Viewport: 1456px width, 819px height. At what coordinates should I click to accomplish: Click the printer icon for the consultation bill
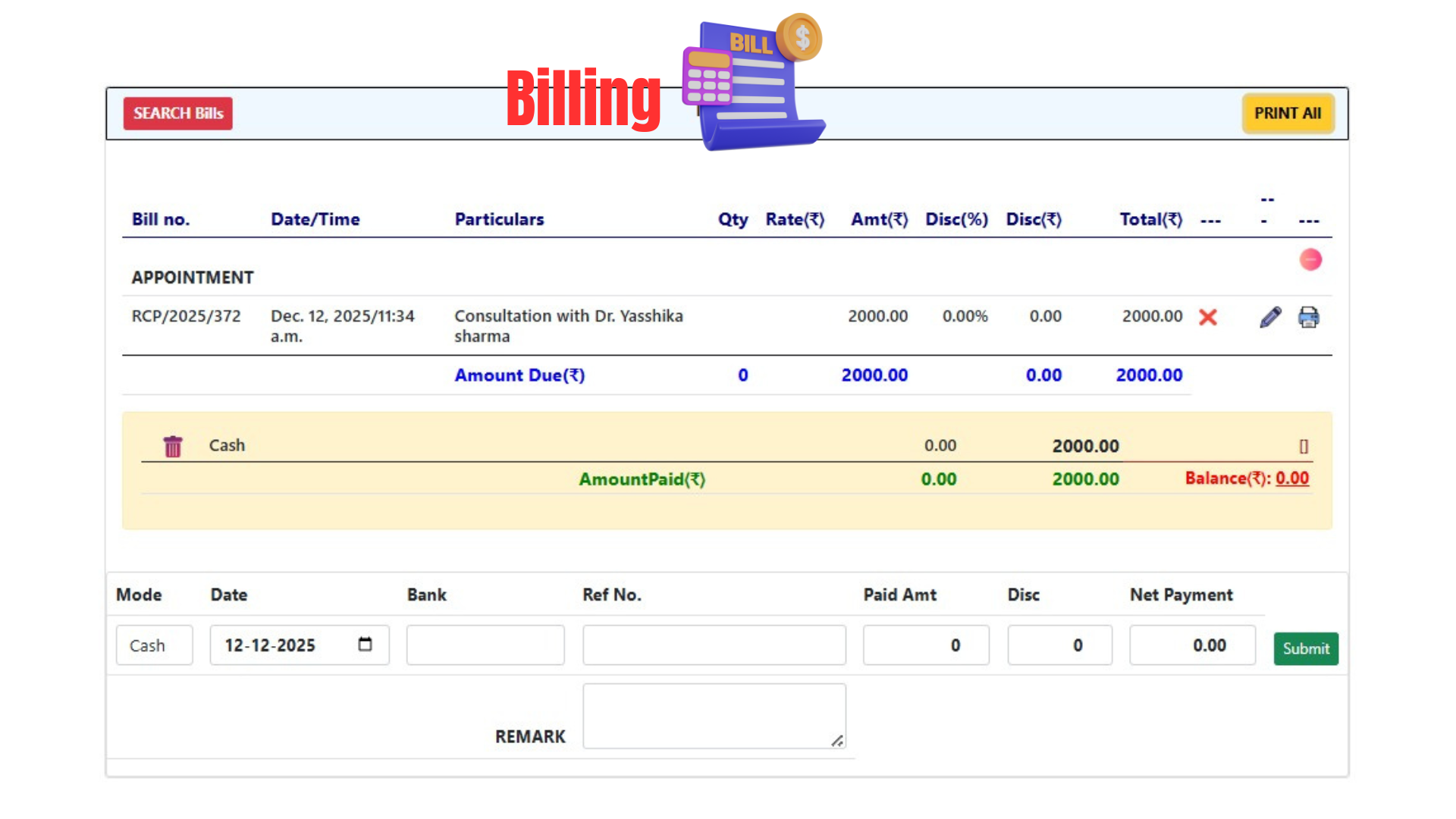click(x=1308, y=317)
